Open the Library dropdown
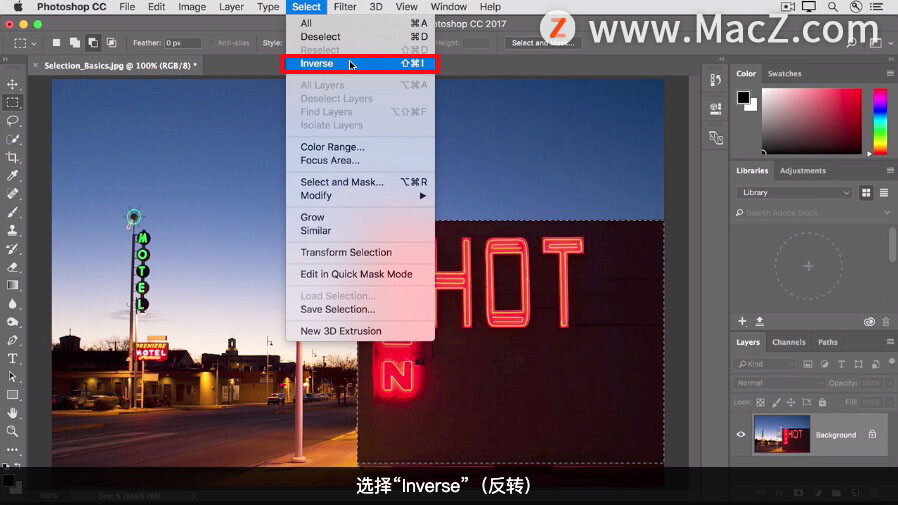Image resolution: width=898 pixels, height=505 pixels. [x=794, y=193]
